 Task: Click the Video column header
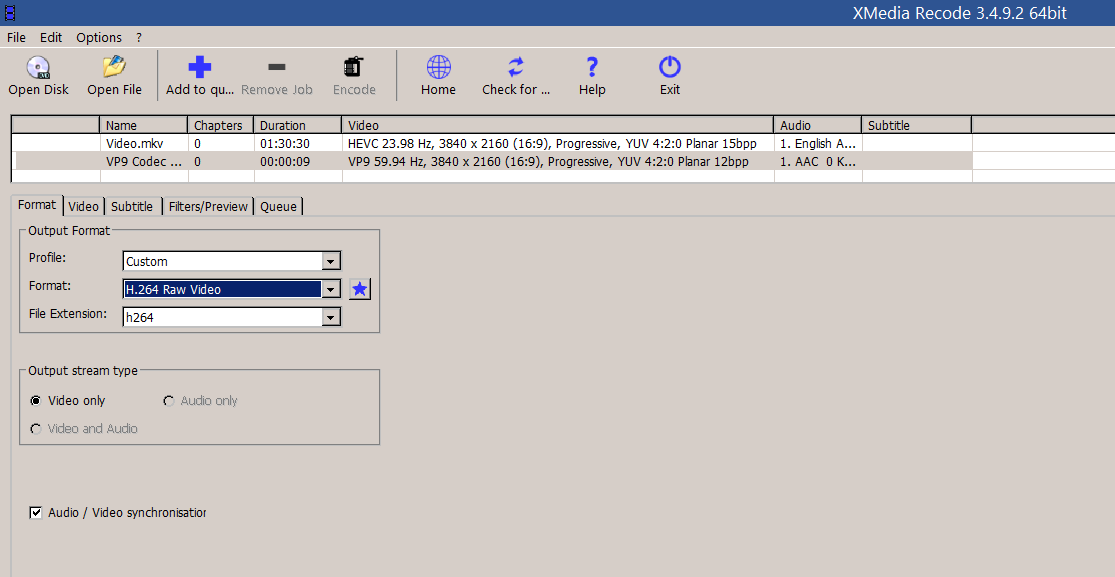558,125
